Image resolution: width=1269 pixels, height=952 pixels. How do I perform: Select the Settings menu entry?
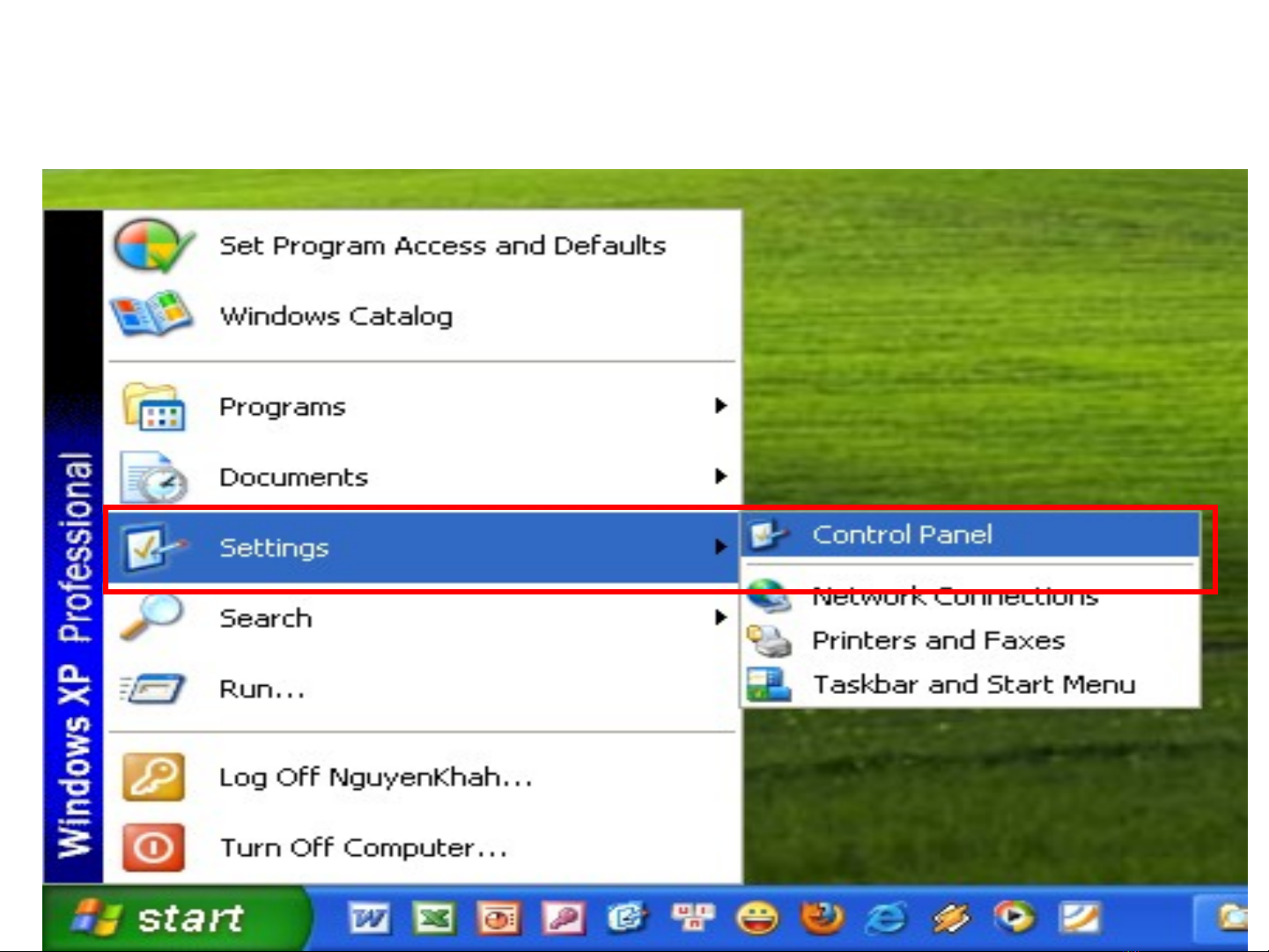pyautogui.click(x=423, y=547)
